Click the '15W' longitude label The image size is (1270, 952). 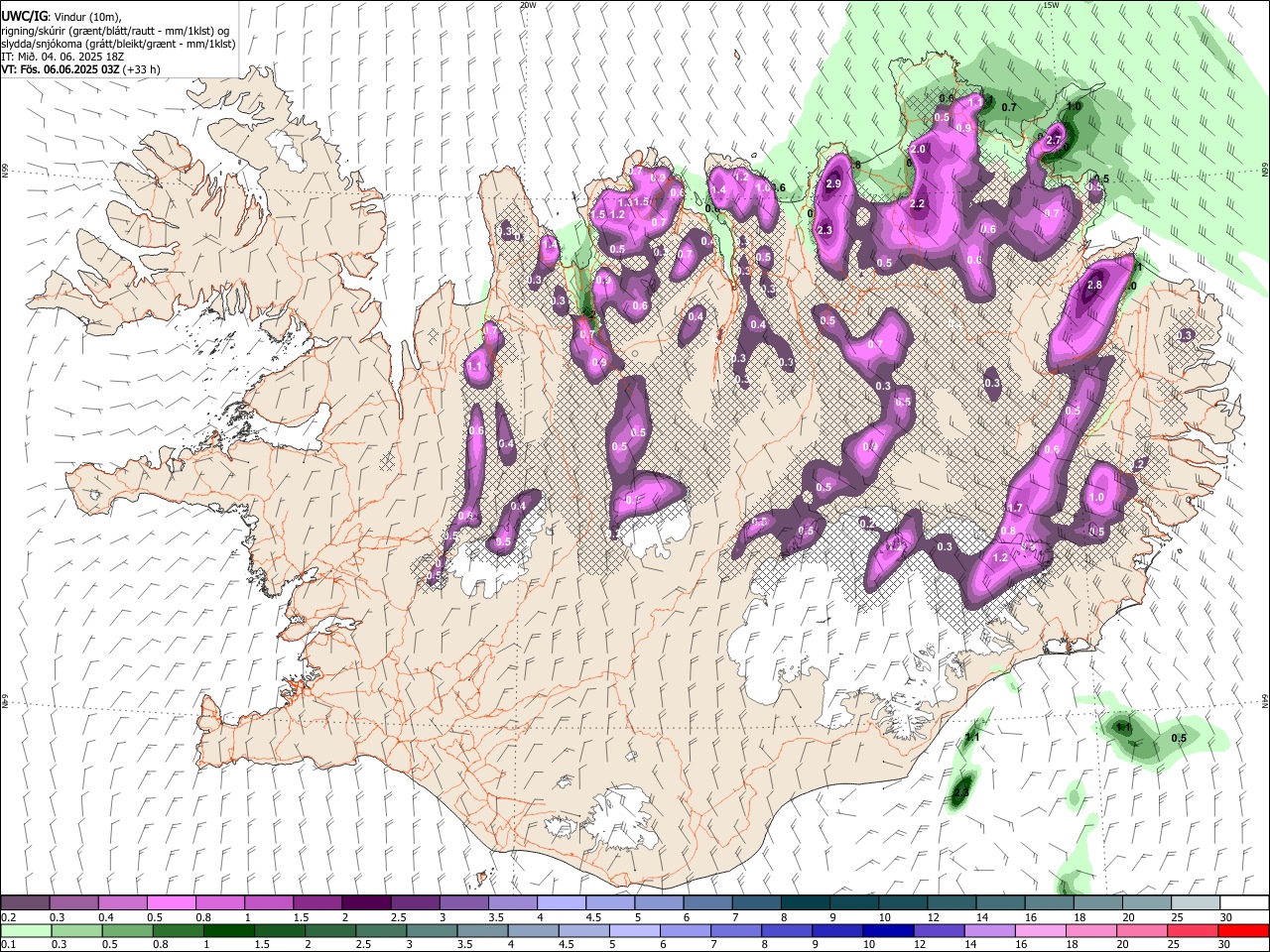click(1051, 5)
